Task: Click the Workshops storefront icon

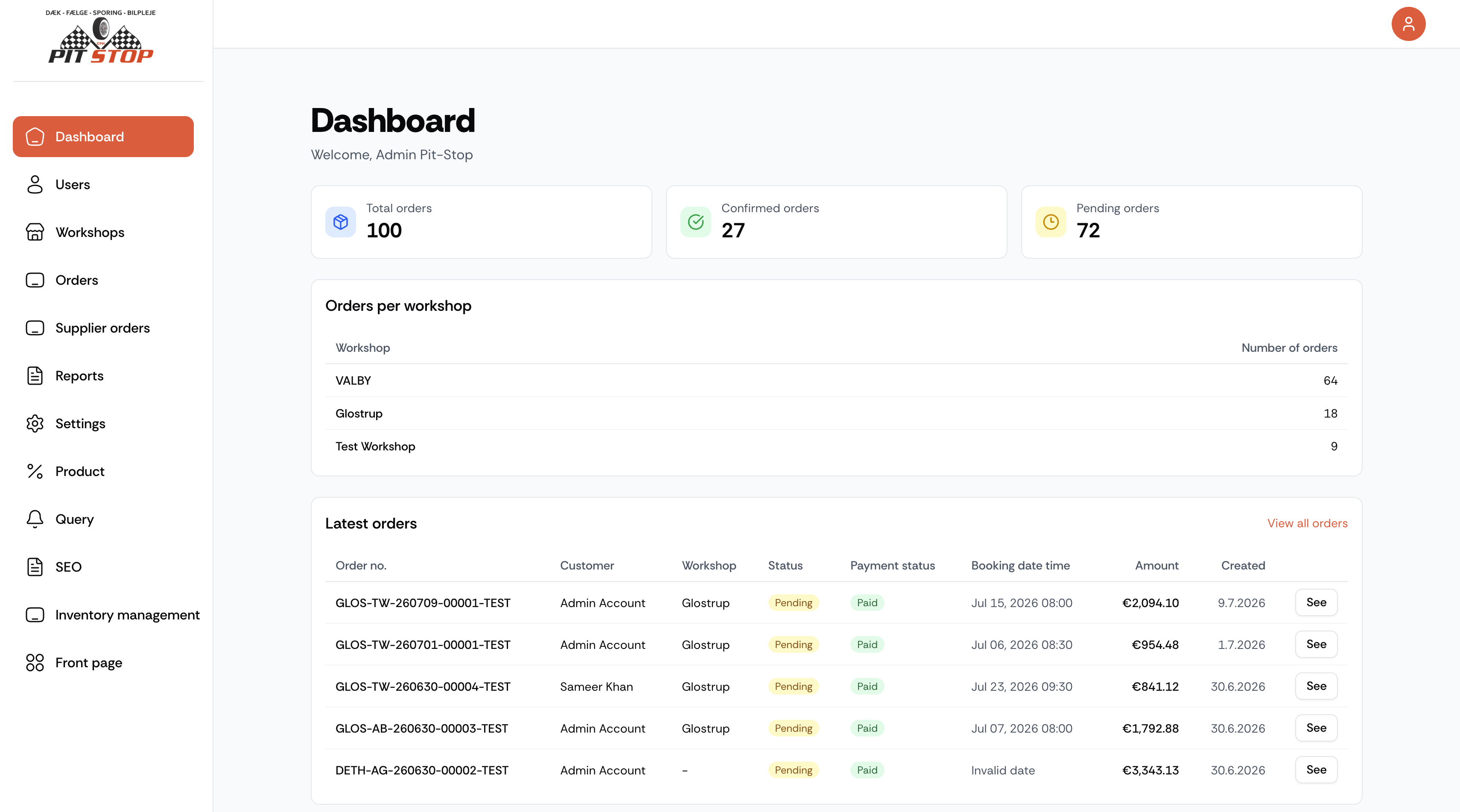Action: point(35,232)
